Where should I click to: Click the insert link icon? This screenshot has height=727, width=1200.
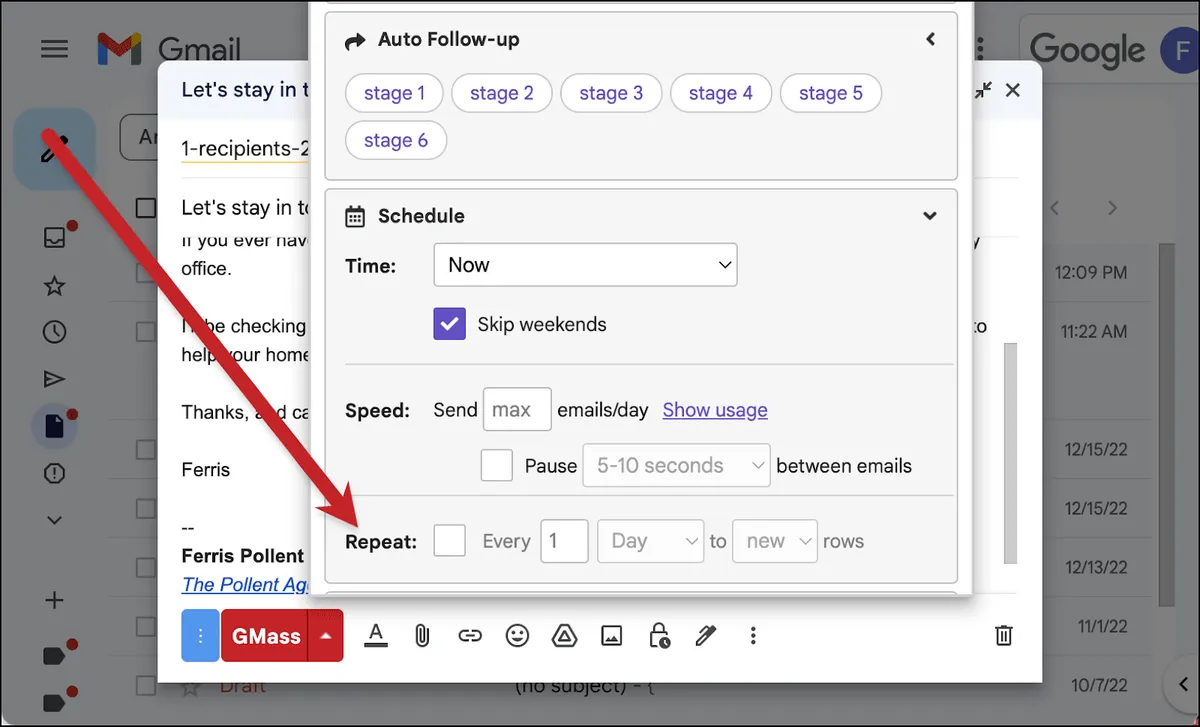(x=470, y=635)
